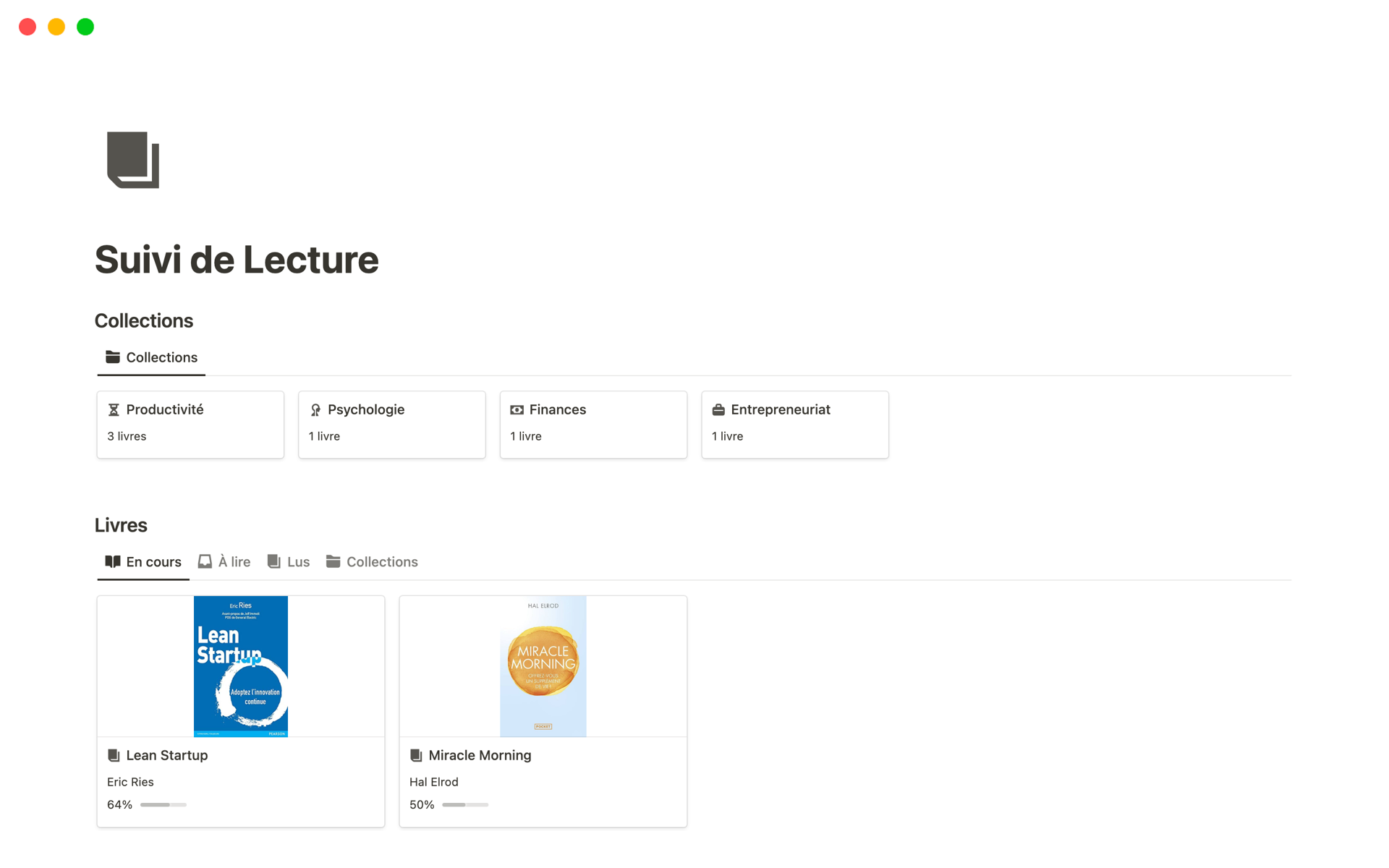Click the head icon beside Psychologie

click(x=315, y=410)
